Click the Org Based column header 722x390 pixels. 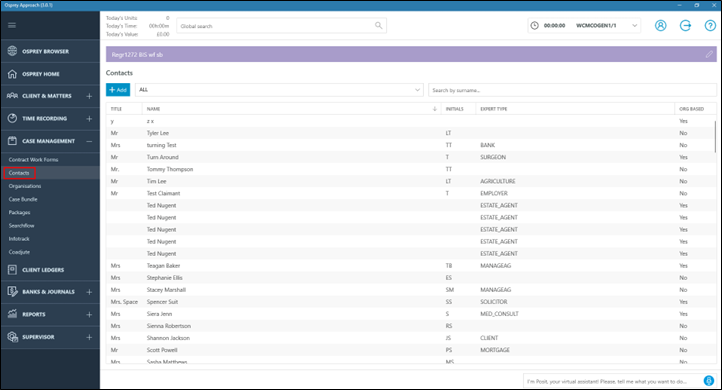(692, 109)
